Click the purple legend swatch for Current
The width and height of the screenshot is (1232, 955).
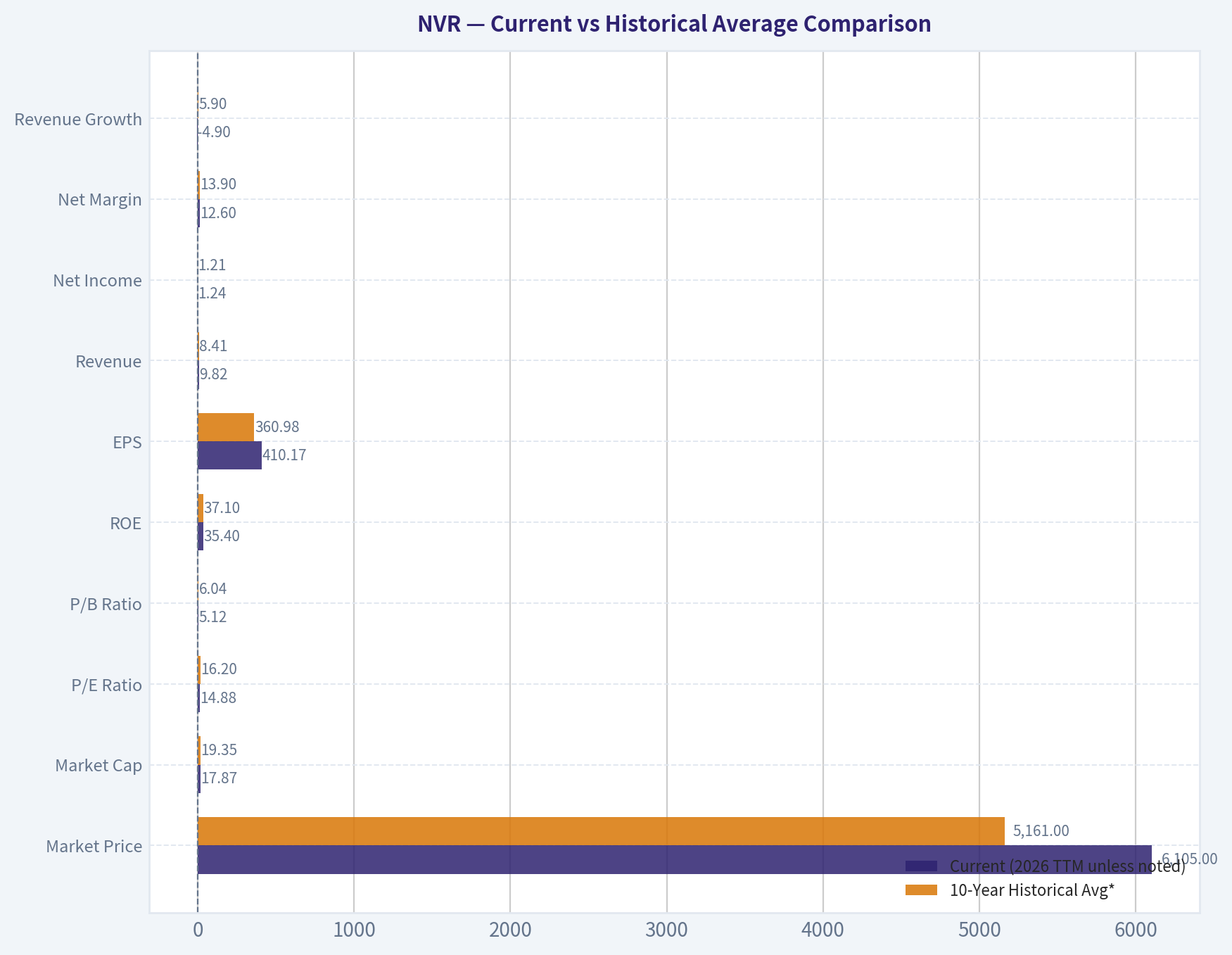(x=922, y=866)
